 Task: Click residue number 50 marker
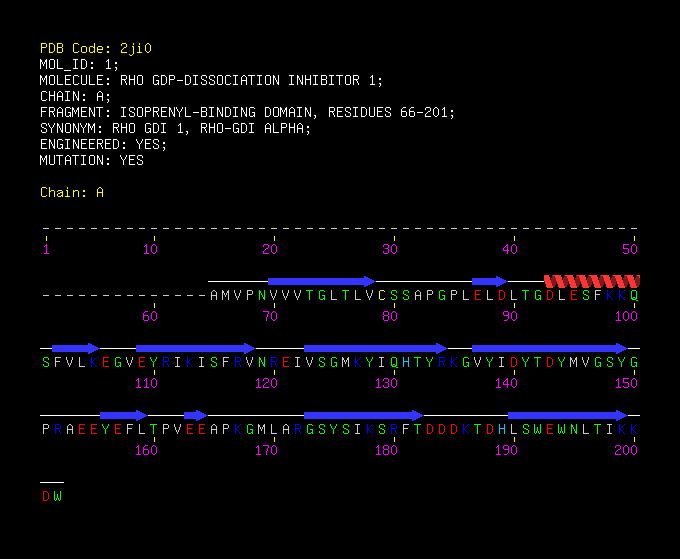tap(630, 249)
